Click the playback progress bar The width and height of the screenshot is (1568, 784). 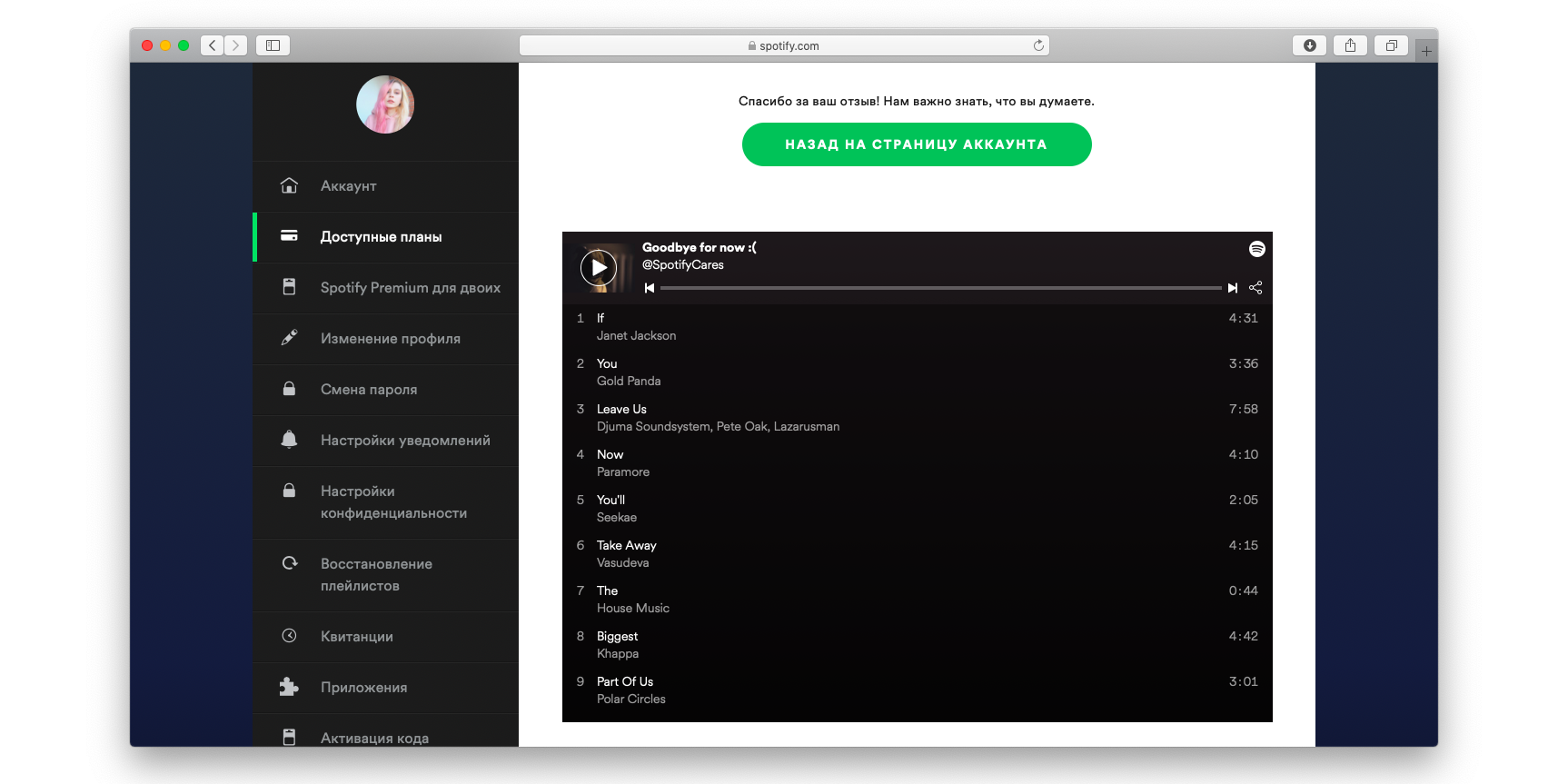(x=941, y=288)
